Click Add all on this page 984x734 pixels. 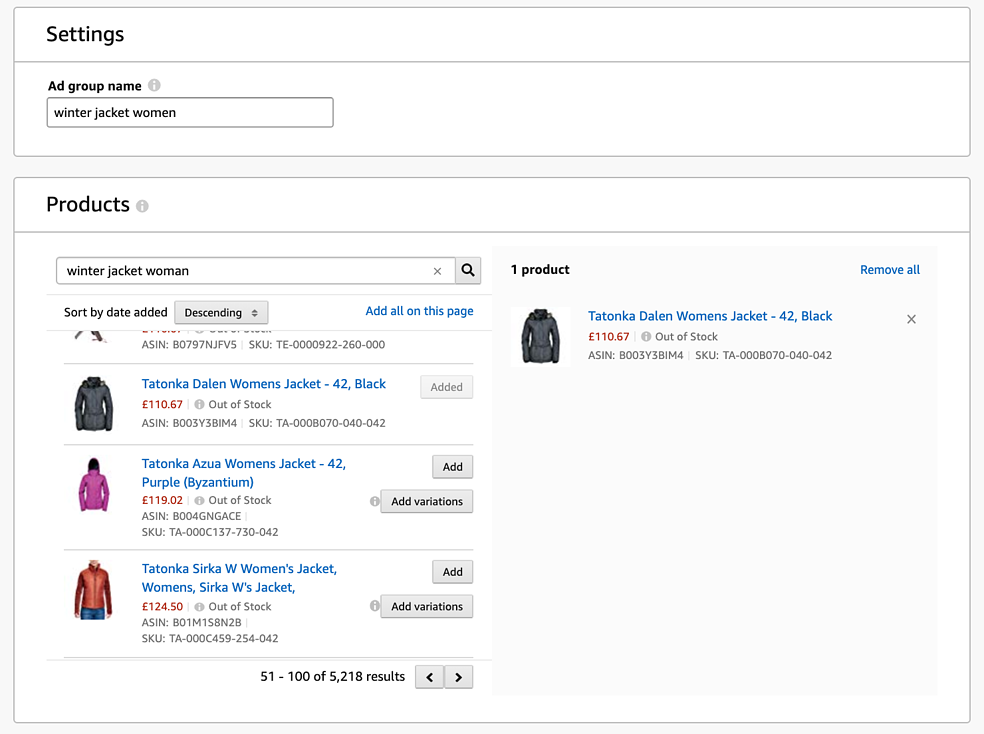(x=419, y=311)
